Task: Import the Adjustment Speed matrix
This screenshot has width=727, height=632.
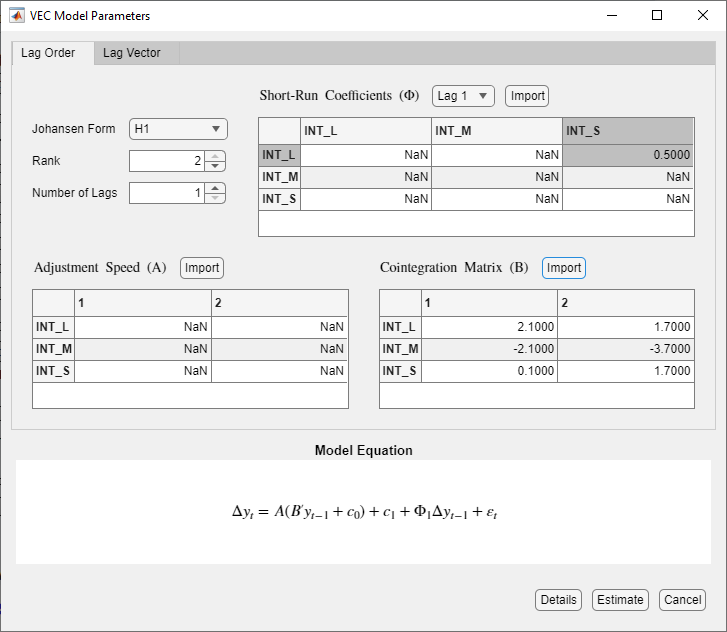Action: [x=202, y=268]
